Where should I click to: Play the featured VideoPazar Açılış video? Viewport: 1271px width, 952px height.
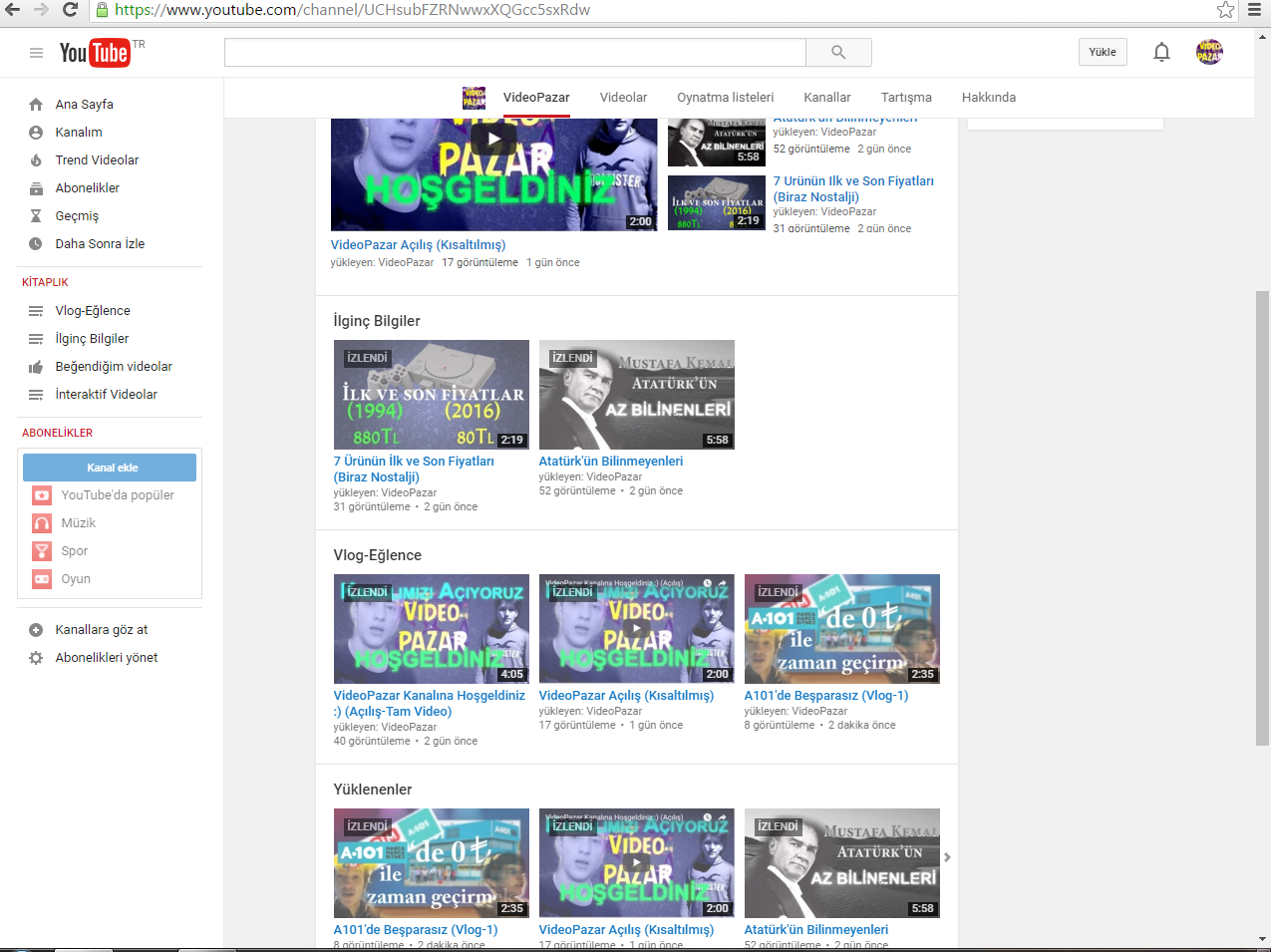tap(493, 140)
